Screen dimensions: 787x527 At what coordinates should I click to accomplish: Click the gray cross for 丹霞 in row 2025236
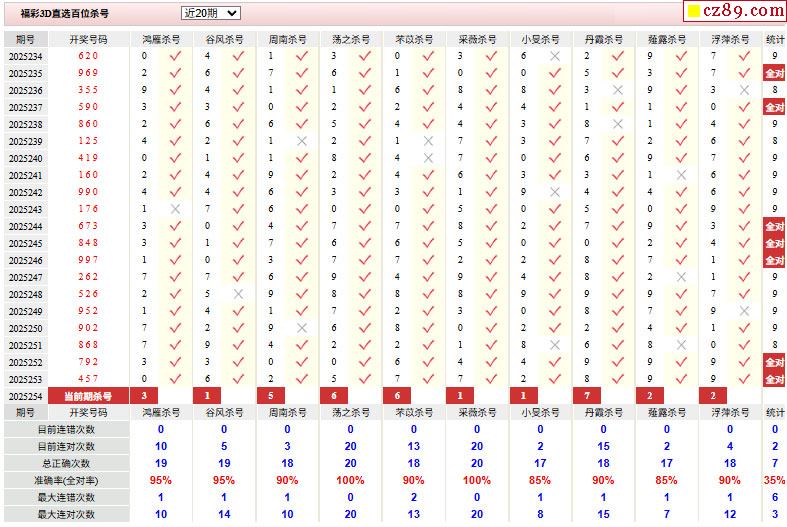[x=618, y=90]
